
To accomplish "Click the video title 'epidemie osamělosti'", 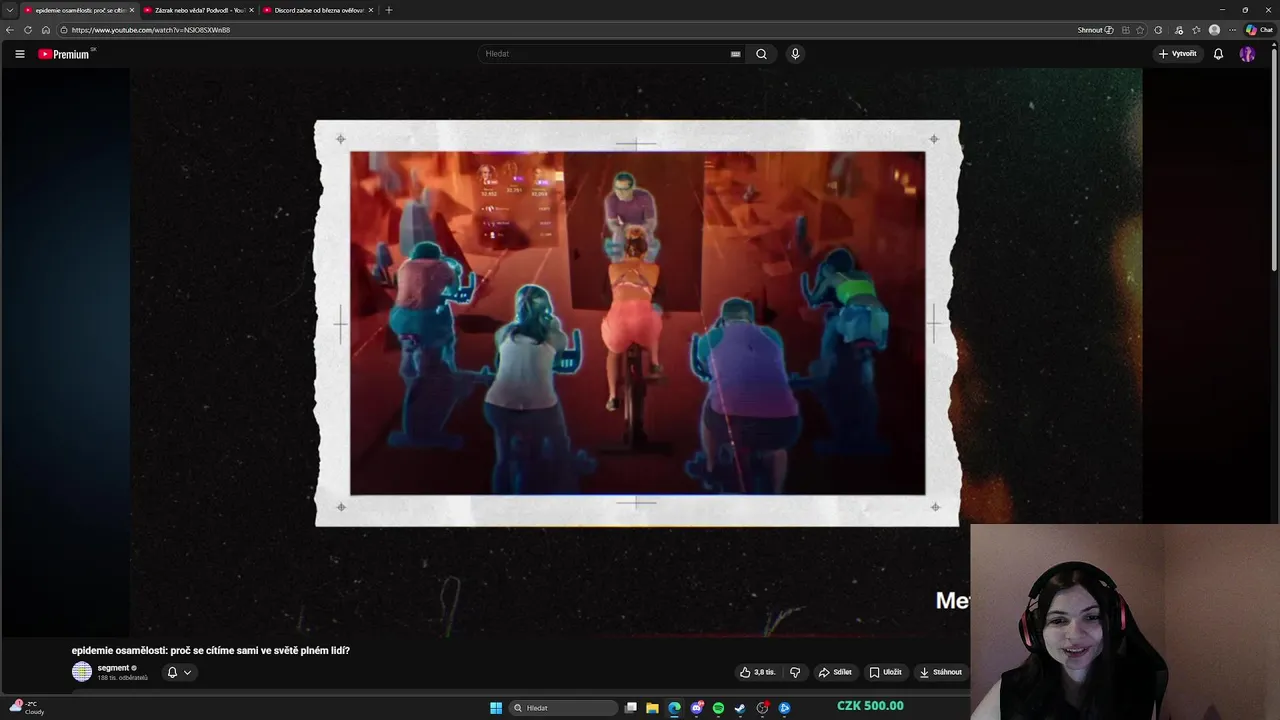I will click(211, 651).
